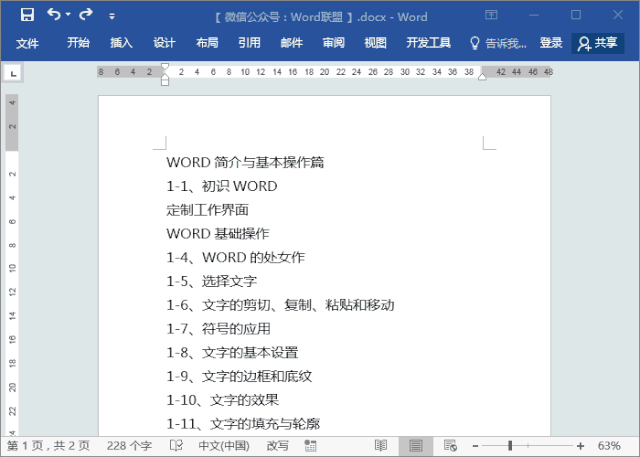
Task: Click the language 中文(中国) indicator
Action: click(x=224, y=446)
